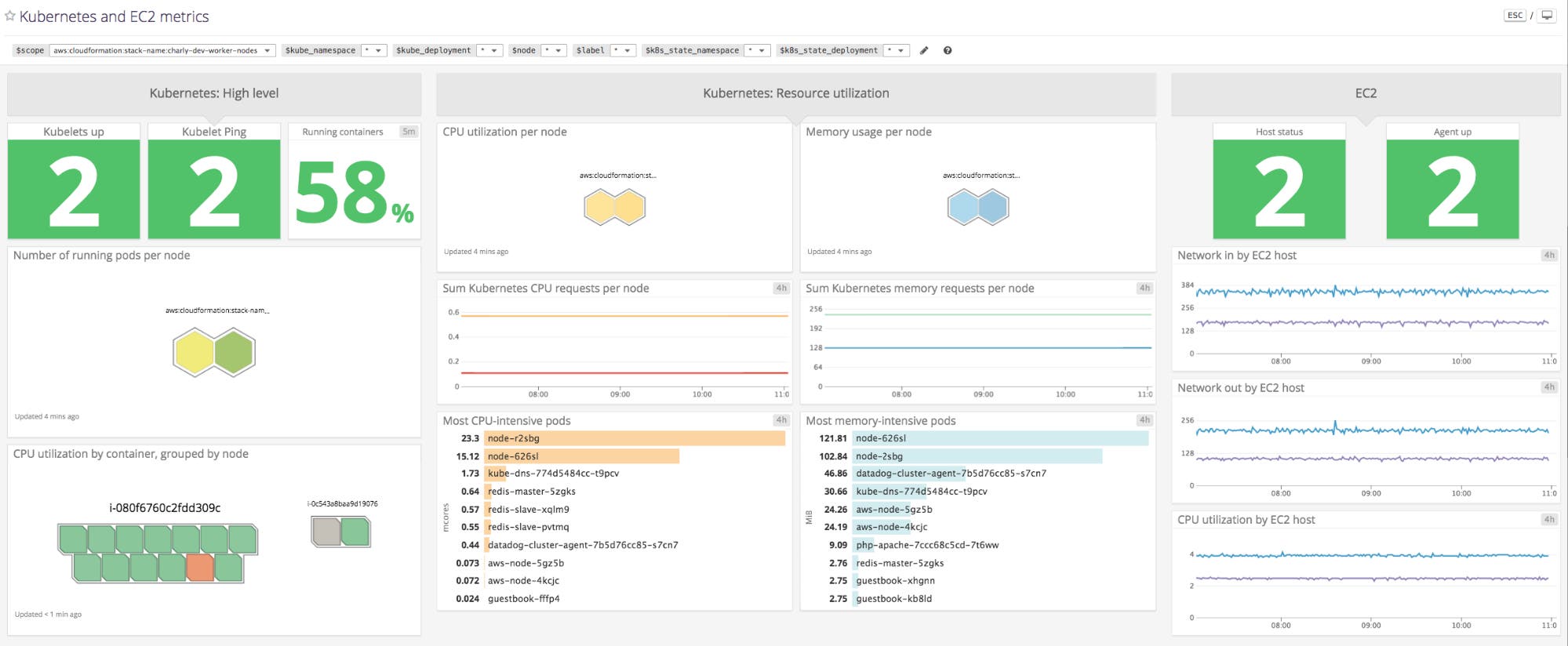The height and width of the screenshot is (646, 1568).
Task: Select the EC2 section header
Action: coord(1365,93)
